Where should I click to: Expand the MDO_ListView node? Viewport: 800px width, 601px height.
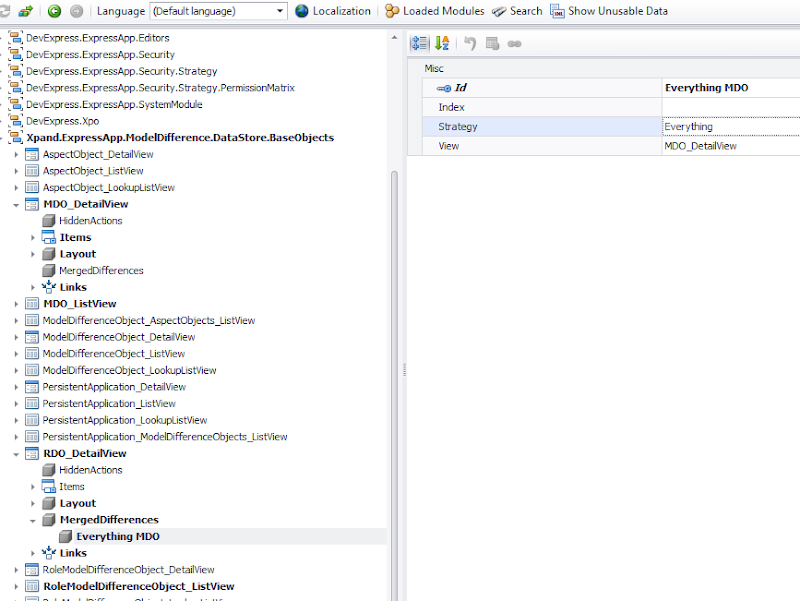16,304
